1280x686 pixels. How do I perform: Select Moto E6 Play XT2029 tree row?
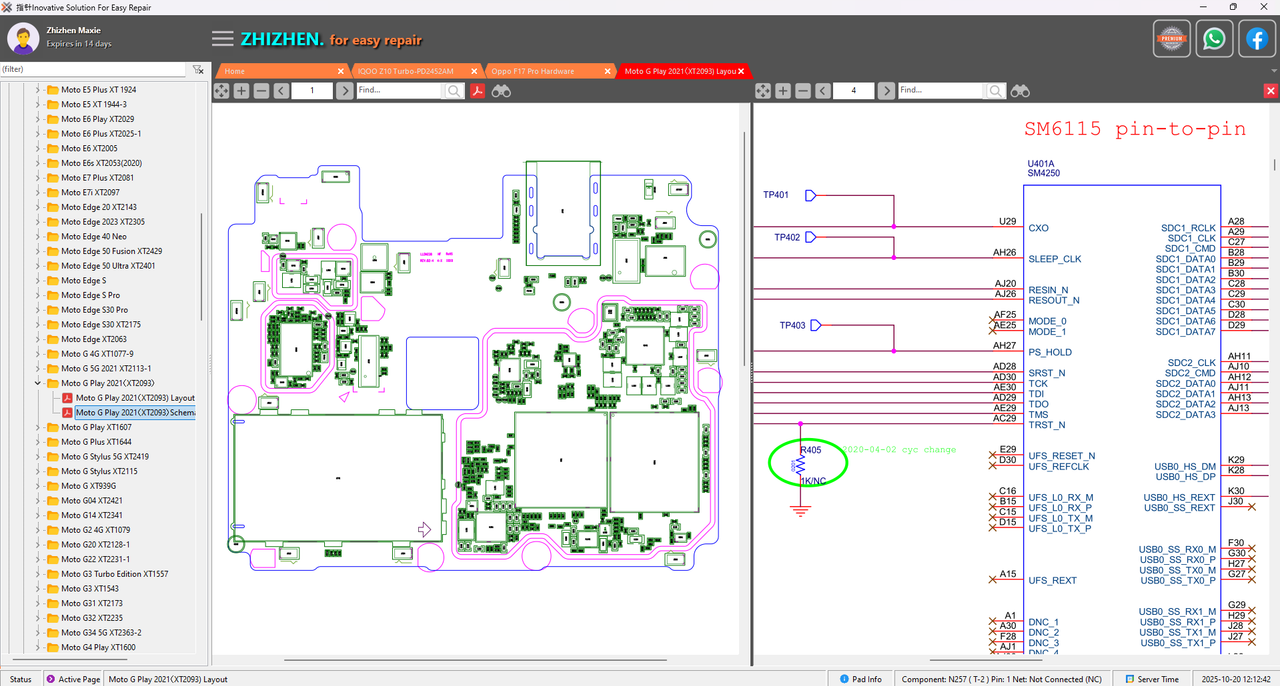(97, 119)
